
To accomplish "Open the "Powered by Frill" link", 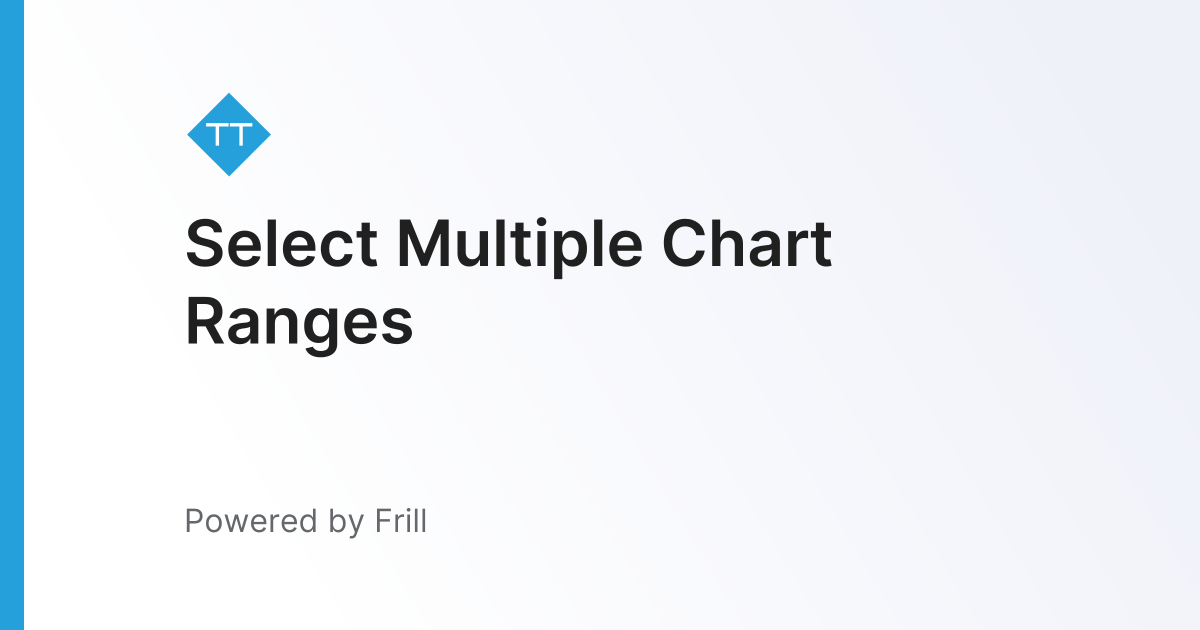I will click(x=305, y=521).
